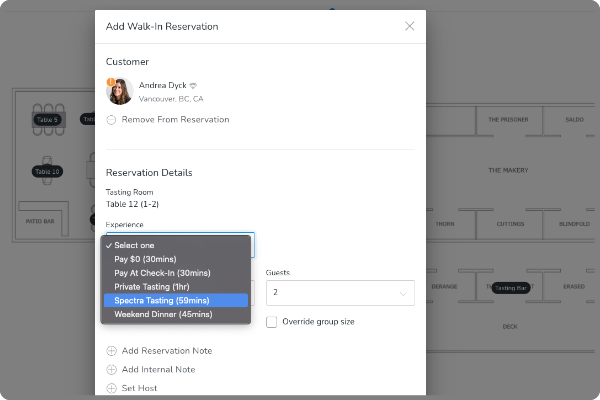Select the Table 10 marker on floor plan

[x=47, y=171]
